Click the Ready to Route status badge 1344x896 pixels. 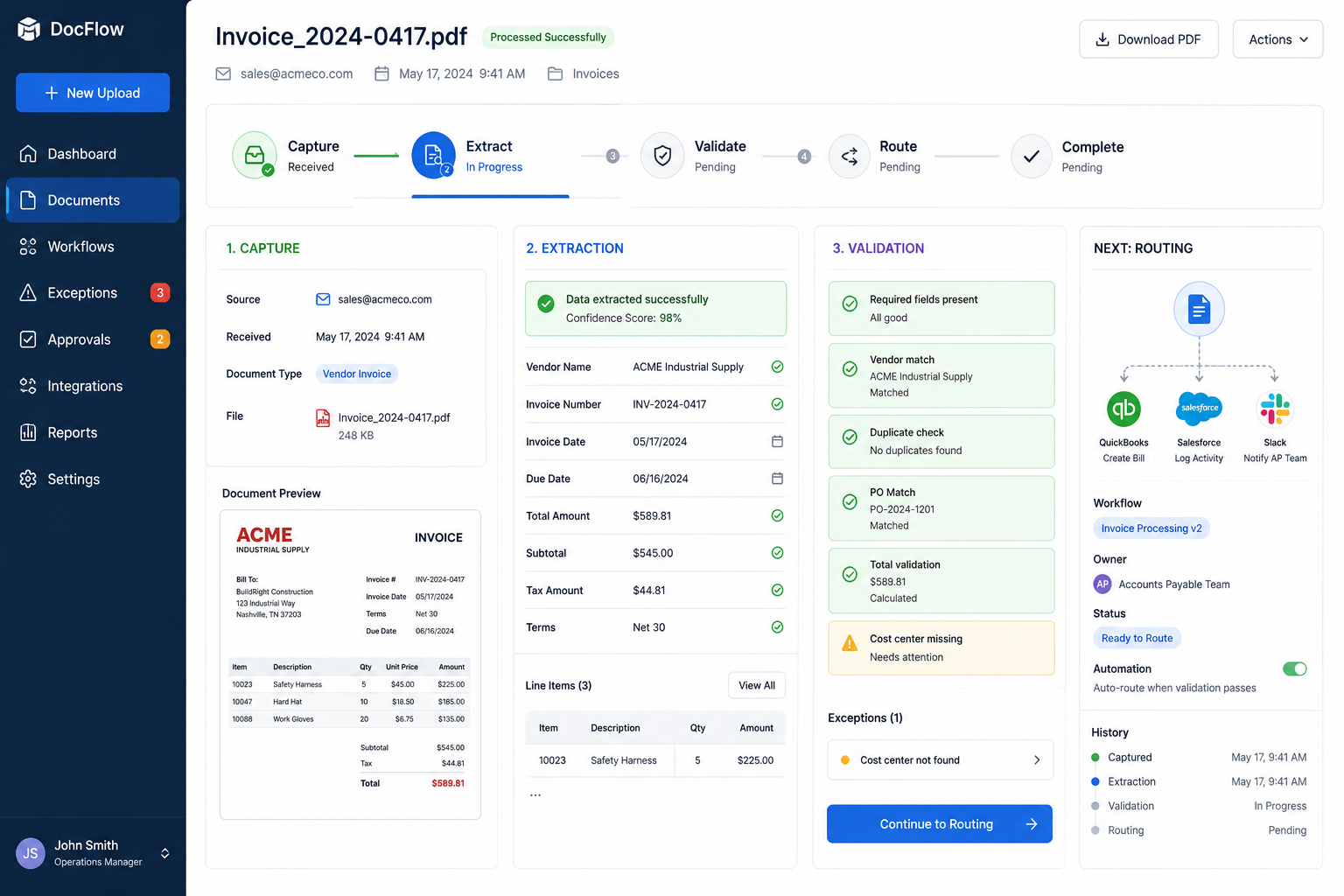[1137, 639]
